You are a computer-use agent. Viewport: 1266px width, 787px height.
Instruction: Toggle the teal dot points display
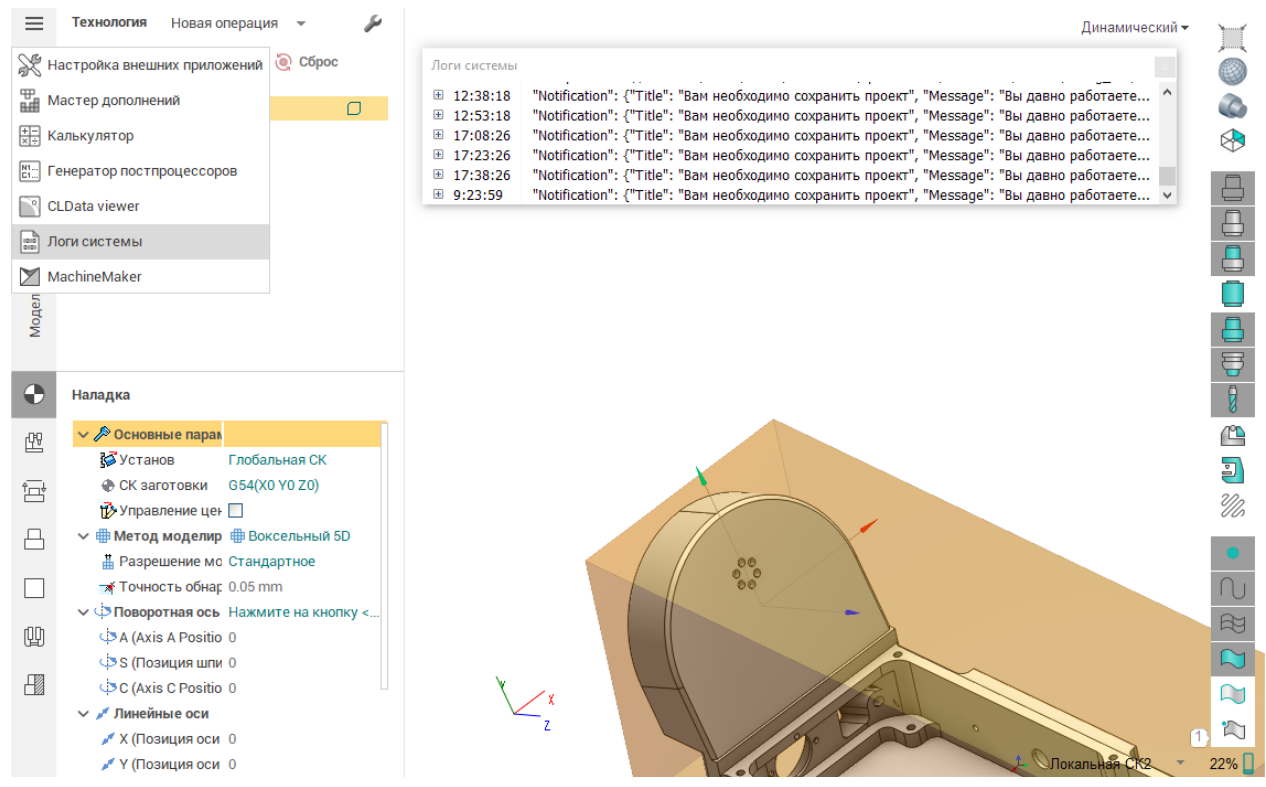pos(1232,553)
